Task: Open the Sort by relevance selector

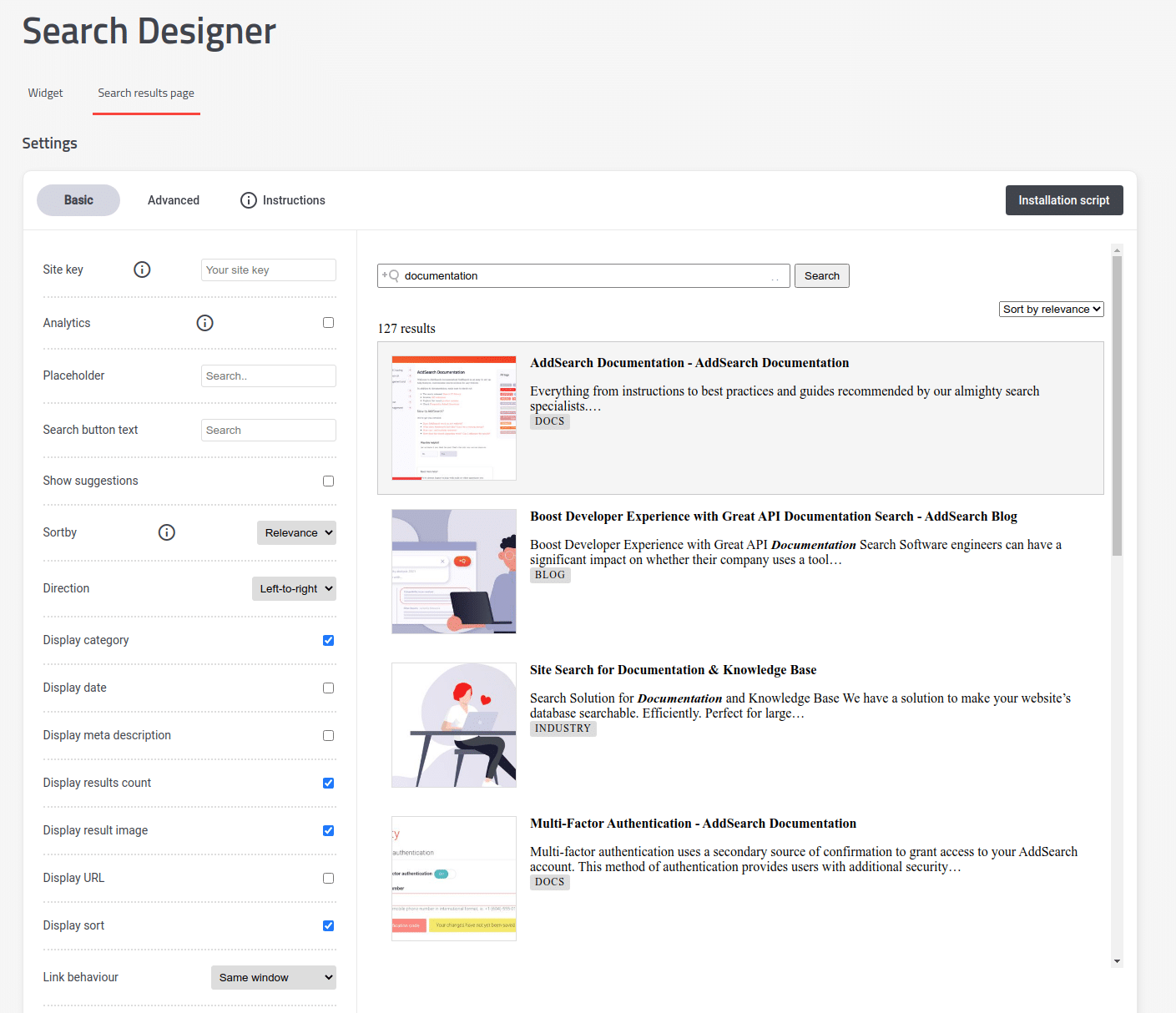Action: pyautogui.click(x=1051, y=310)
